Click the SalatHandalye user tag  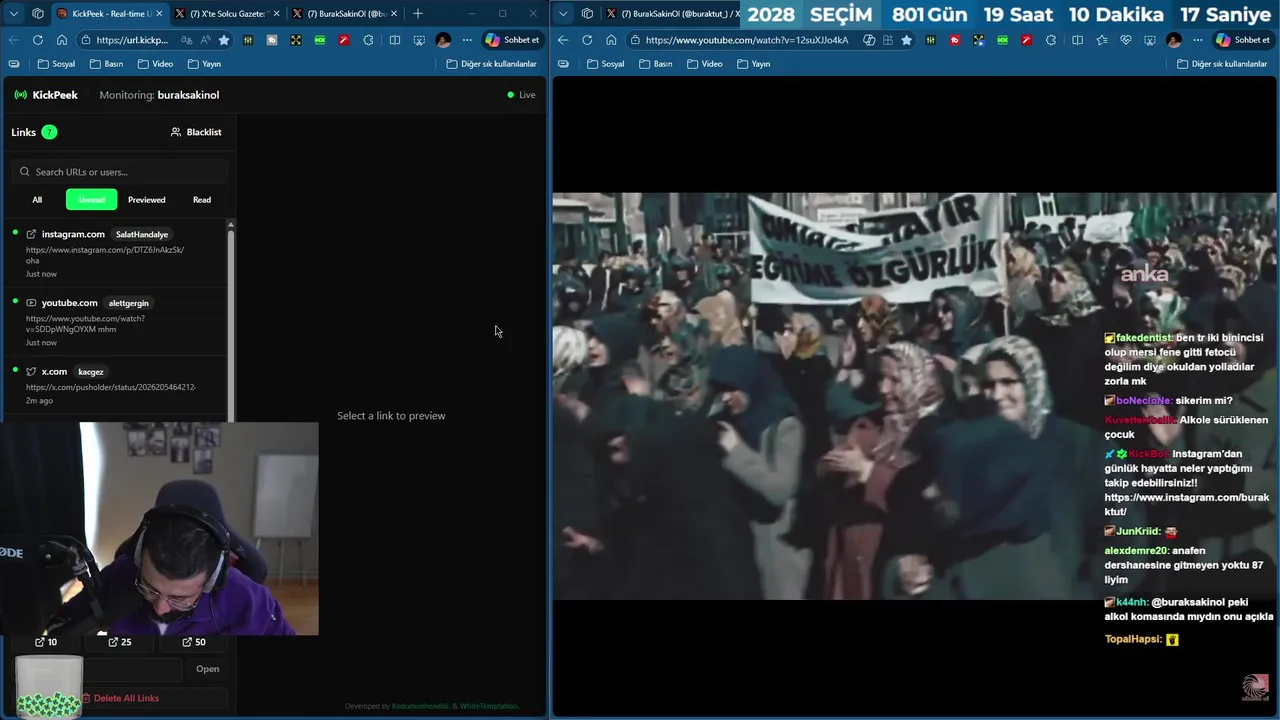coord(142,234)
